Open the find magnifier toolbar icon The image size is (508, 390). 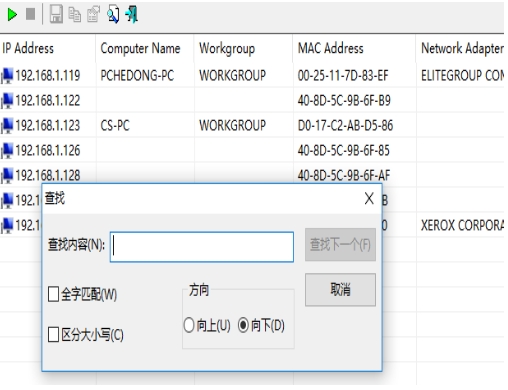[x=113, y=14]
